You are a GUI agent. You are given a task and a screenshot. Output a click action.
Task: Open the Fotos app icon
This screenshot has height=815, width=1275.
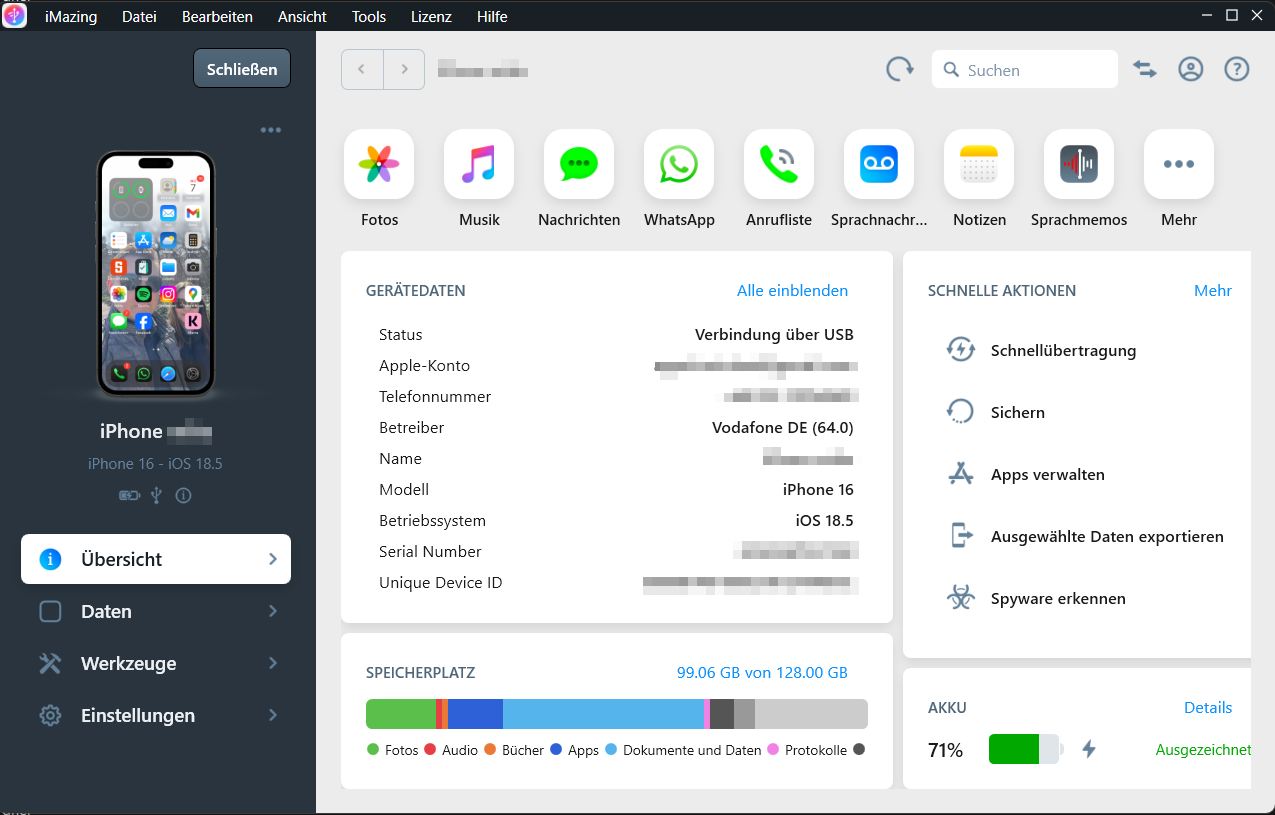[379, 164]
